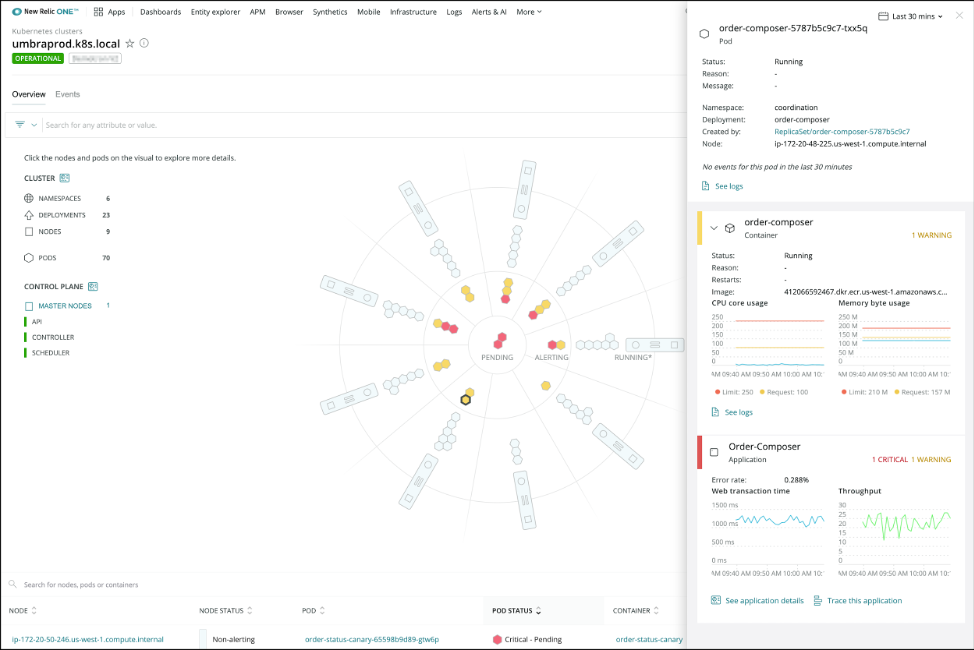974x650 pixels.
Task: Click the red Critical hexagon in the pod status cell
Action: [497, 639]
